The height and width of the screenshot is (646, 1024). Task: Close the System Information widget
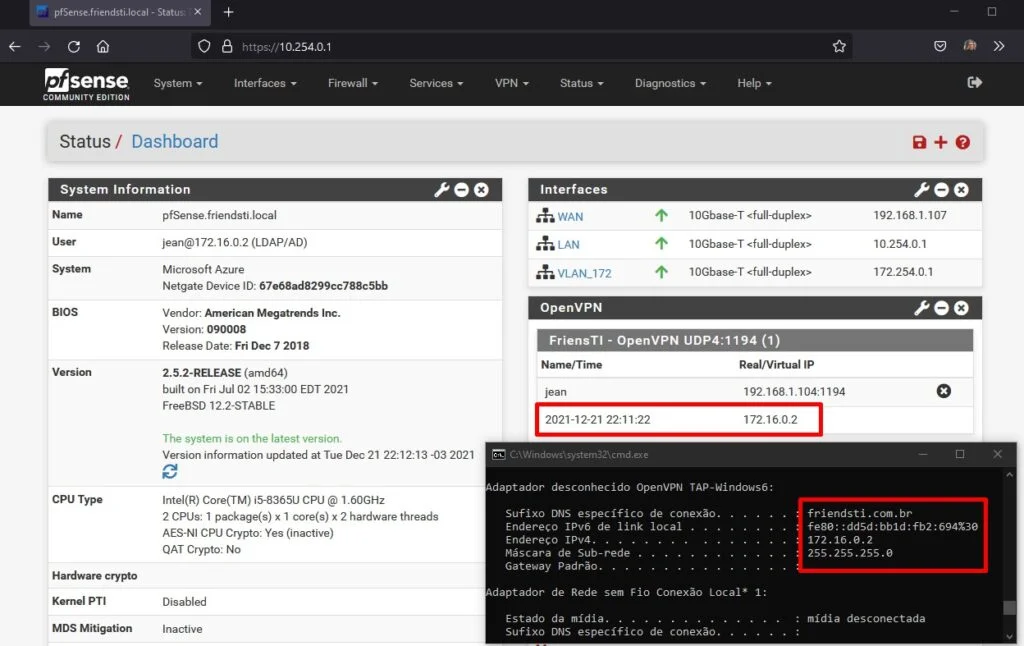481,189
